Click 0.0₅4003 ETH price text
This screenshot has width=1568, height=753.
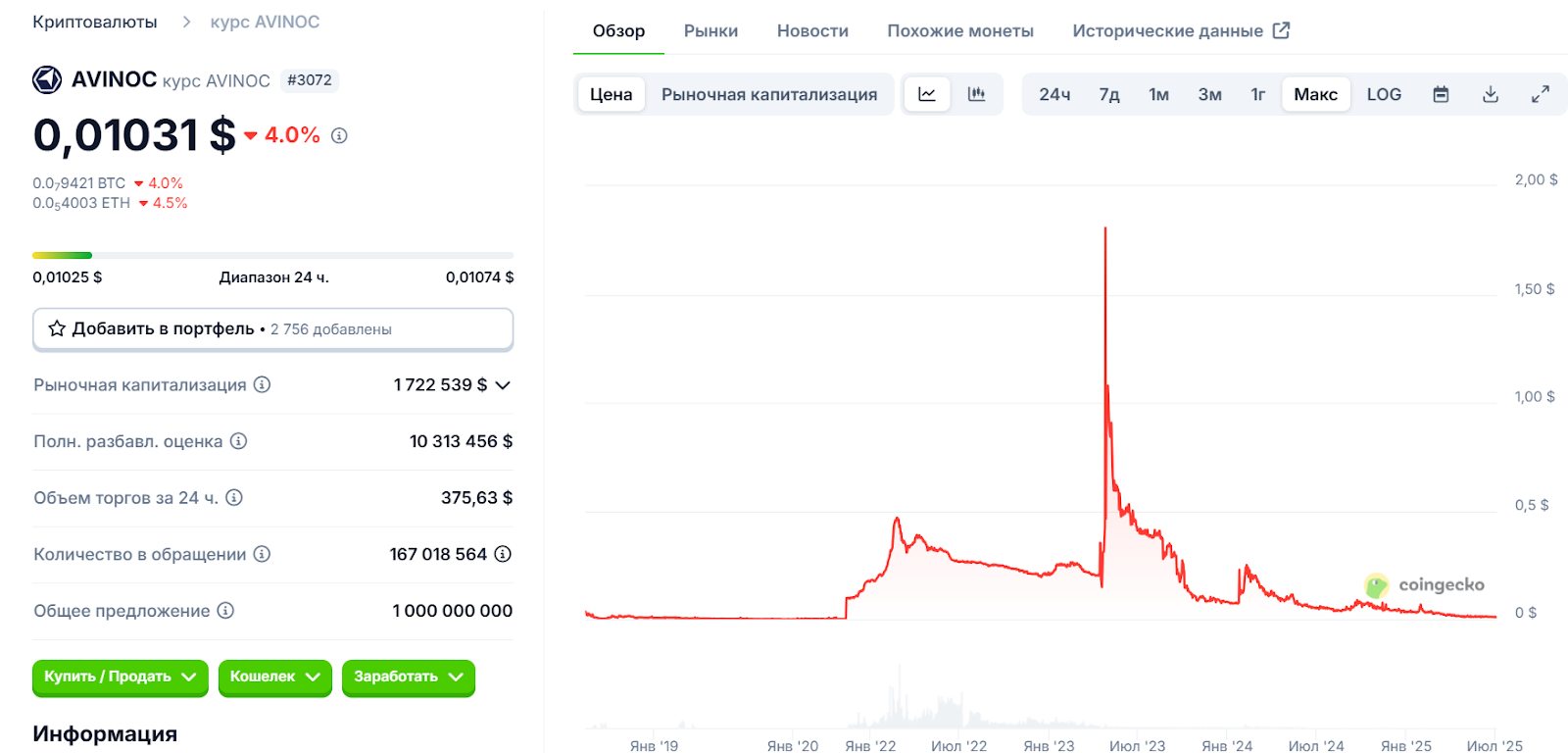[81, 203]
